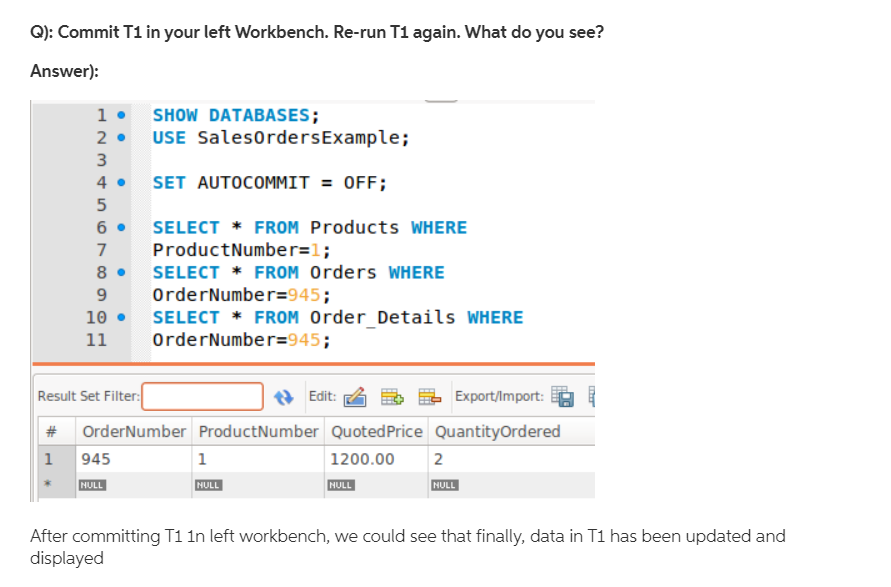
Task: Export the recordset to a file
Action: point(562,396)
